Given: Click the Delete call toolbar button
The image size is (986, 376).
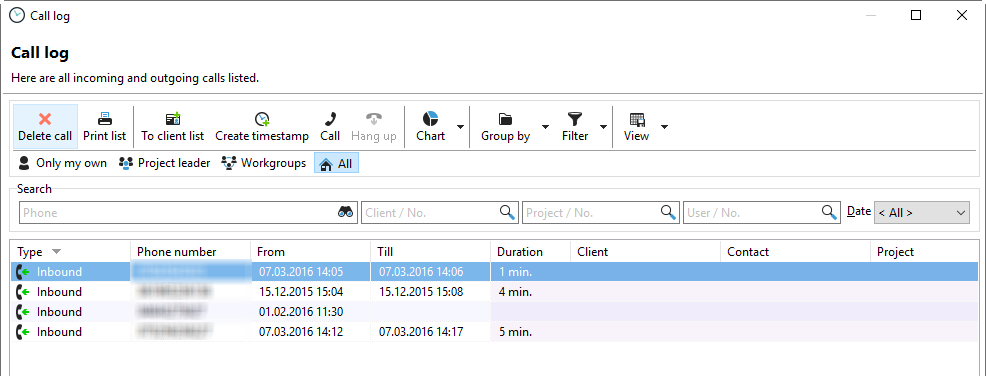Looking at the screenshot, I should 45,126.
